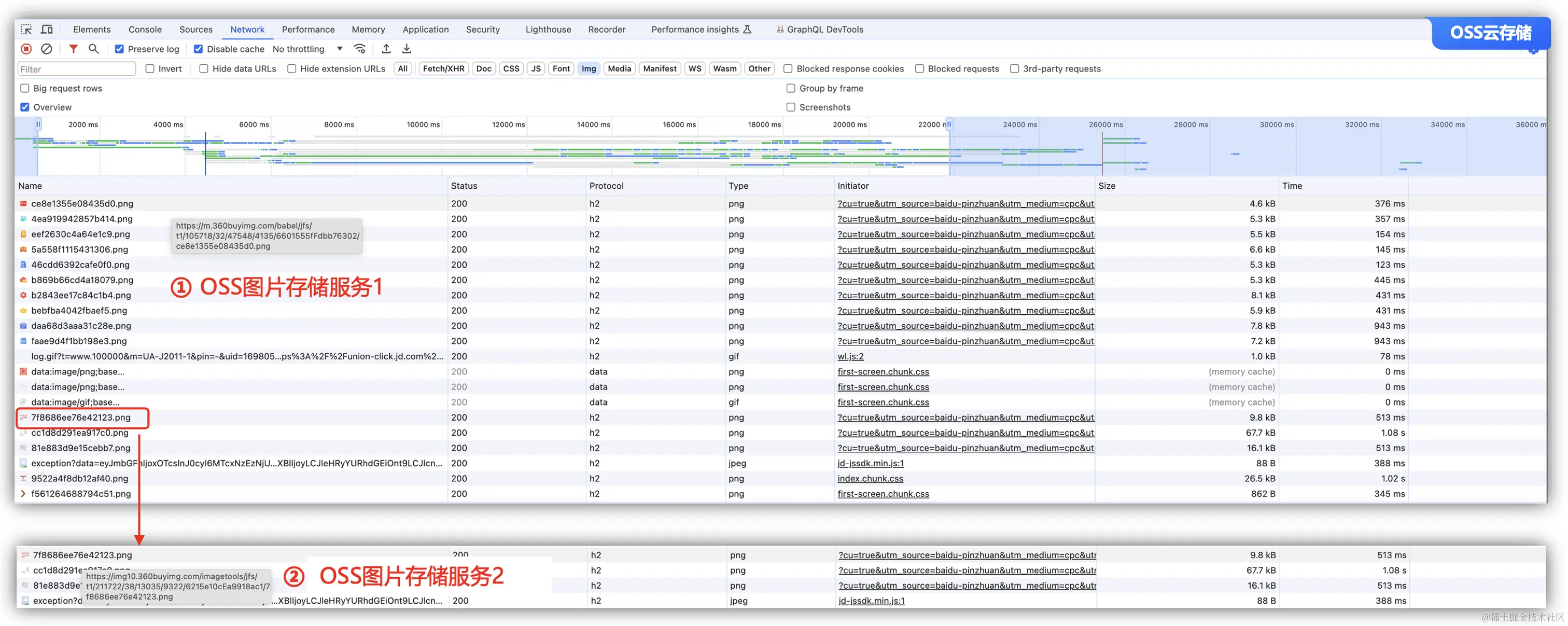The height and width of the screenshot is (626, 1568).
Task: Enable Group by frame
Action: [791, 88]
